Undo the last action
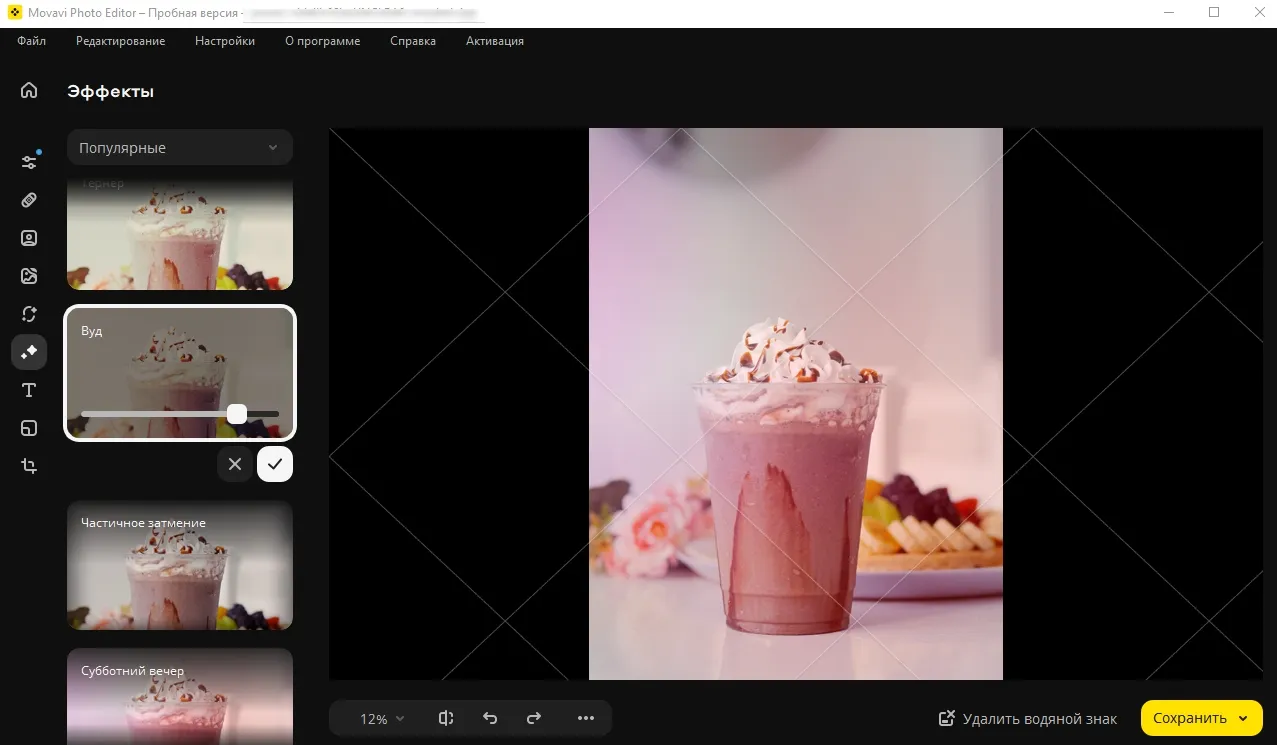Viewport: 1277px width, 745px height. [x=490, y=718]
